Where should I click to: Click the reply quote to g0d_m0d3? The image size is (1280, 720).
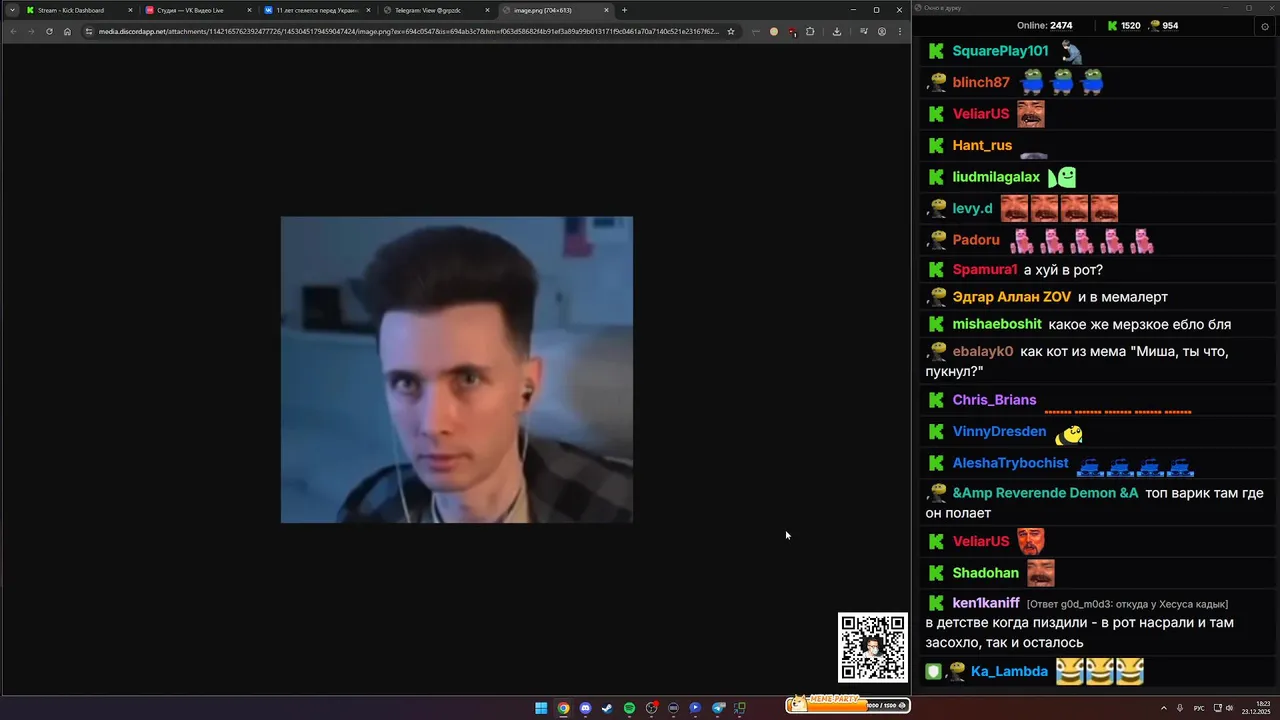coord(1127,604)
